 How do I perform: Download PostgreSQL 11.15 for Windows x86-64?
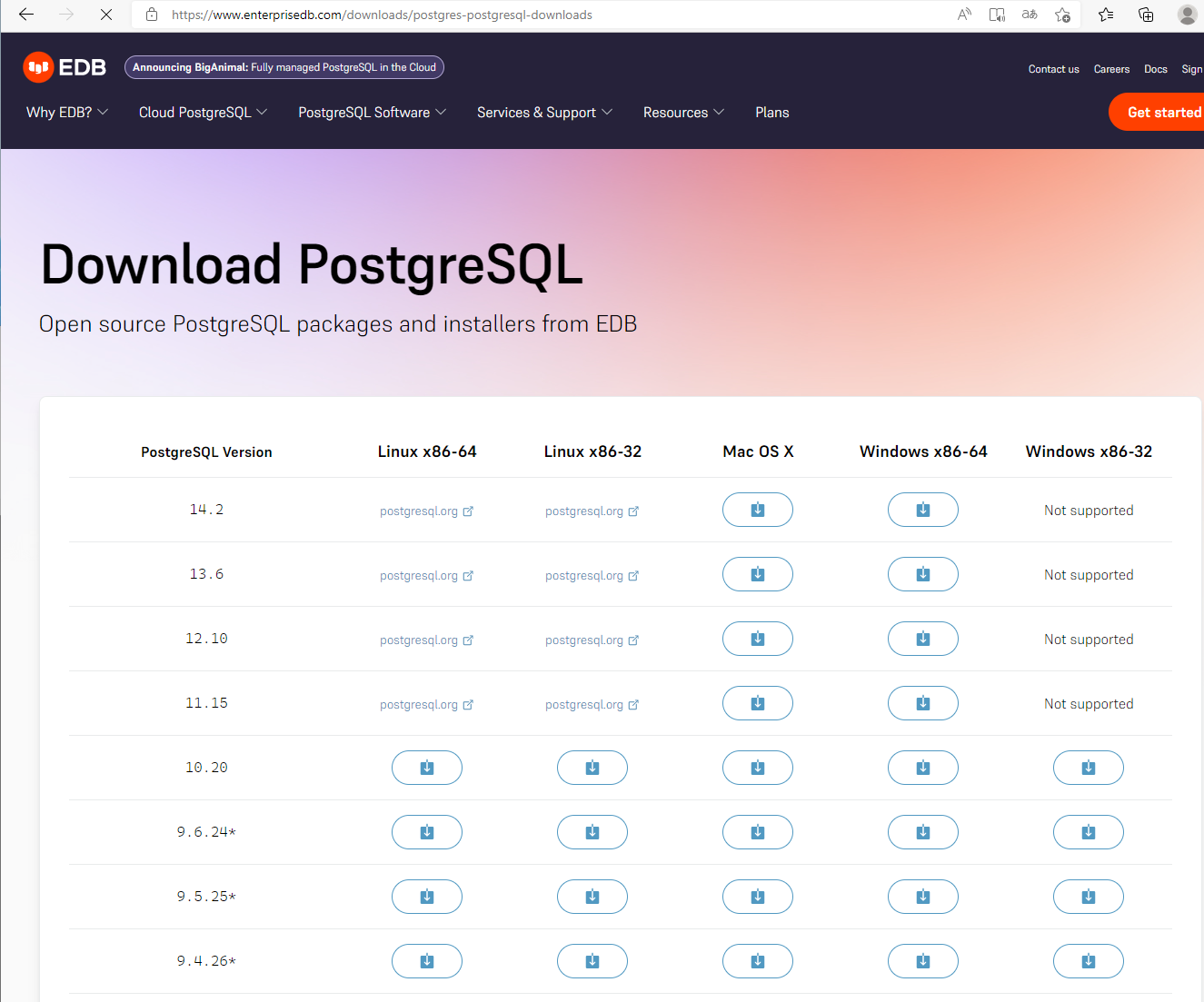pos(923,703)
